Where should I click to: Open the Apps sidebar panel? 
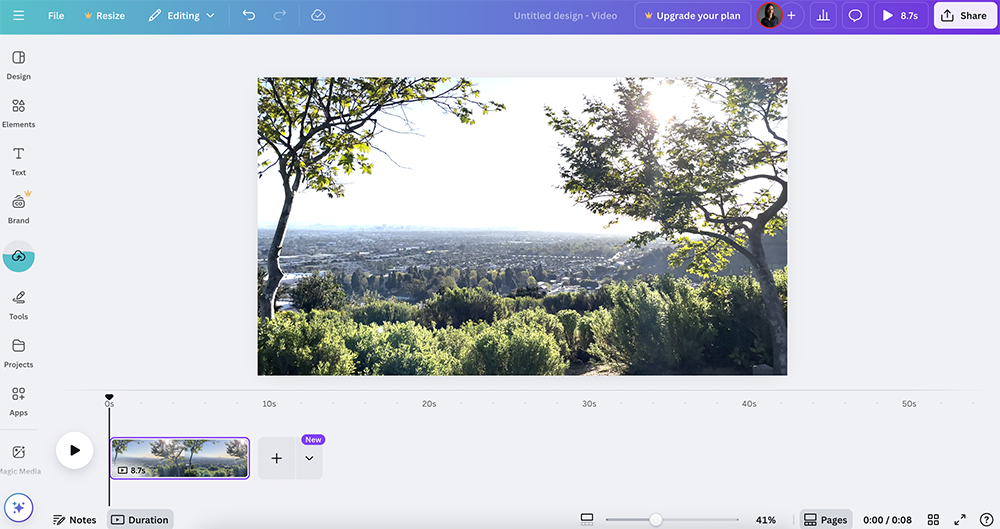18,401
